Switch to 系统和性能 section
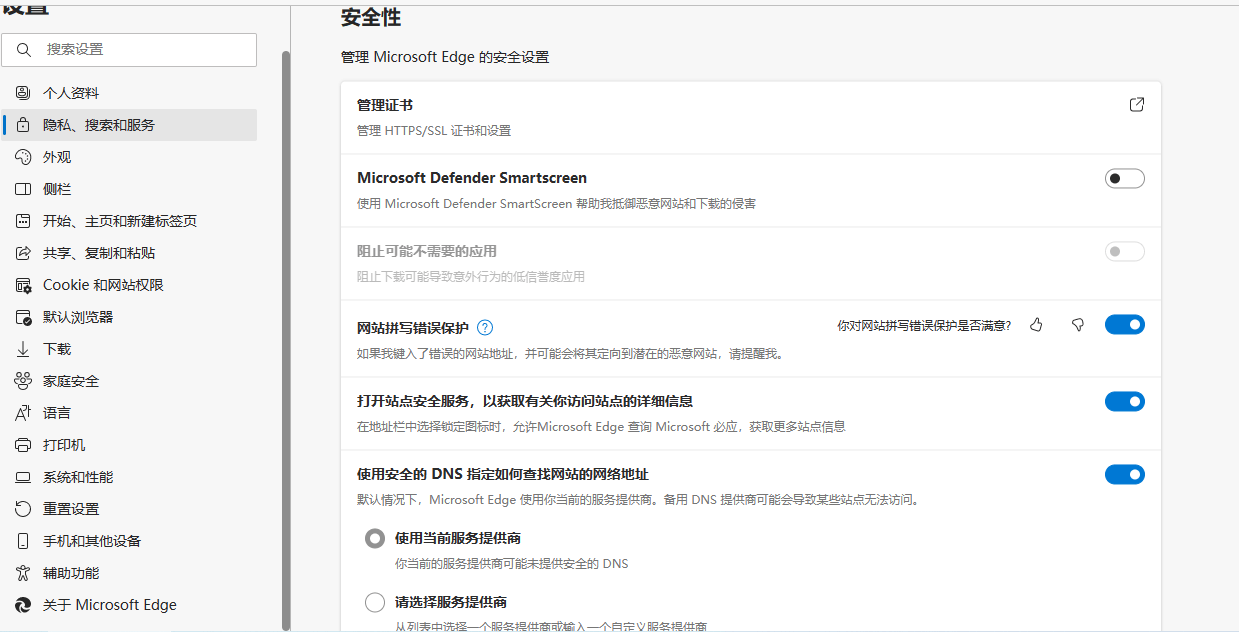The height and width of the screenshot is (632, 1239). (129, 477)
